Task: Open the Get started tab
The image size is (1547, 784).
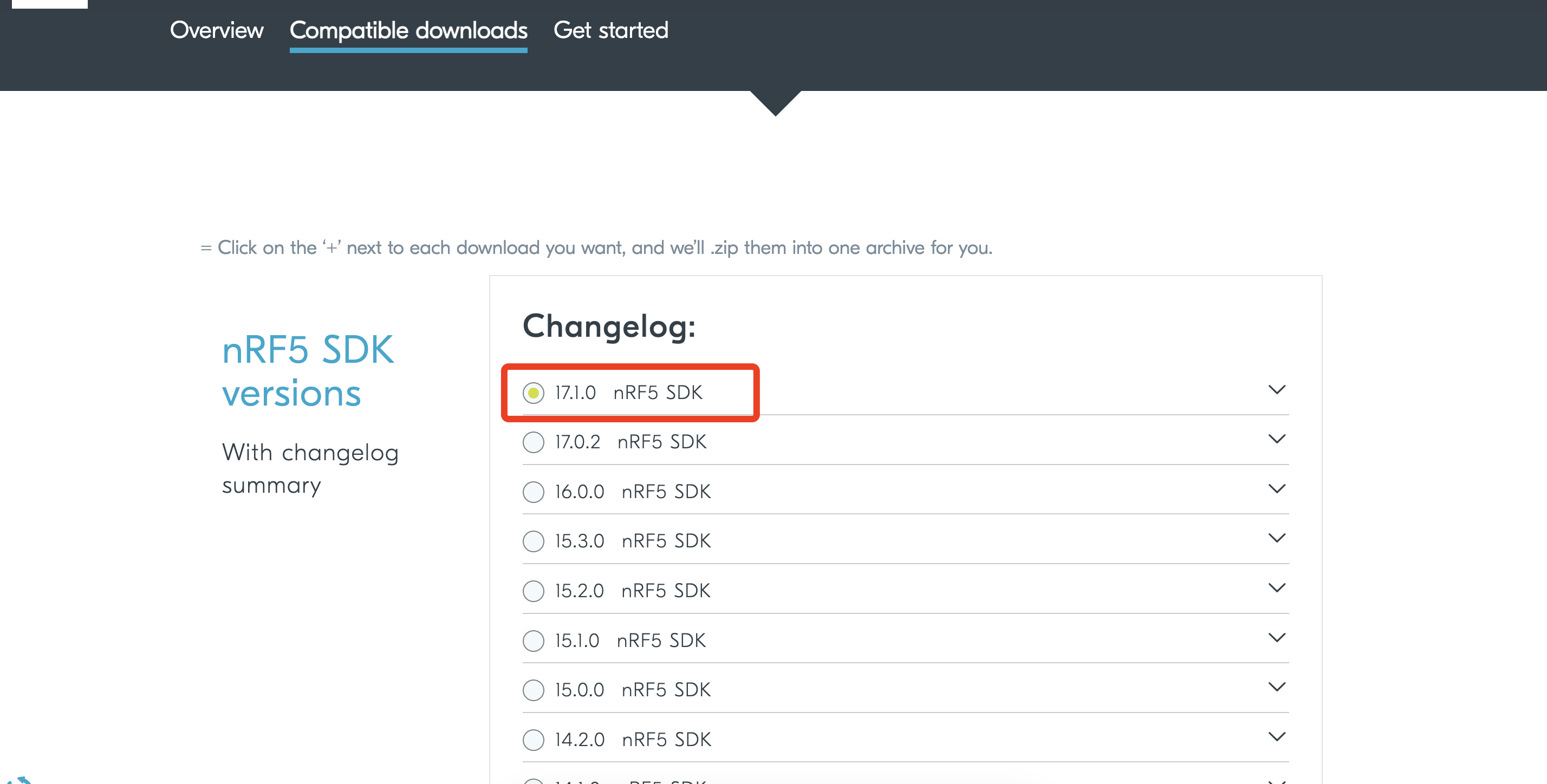Action: pos(612,30)
